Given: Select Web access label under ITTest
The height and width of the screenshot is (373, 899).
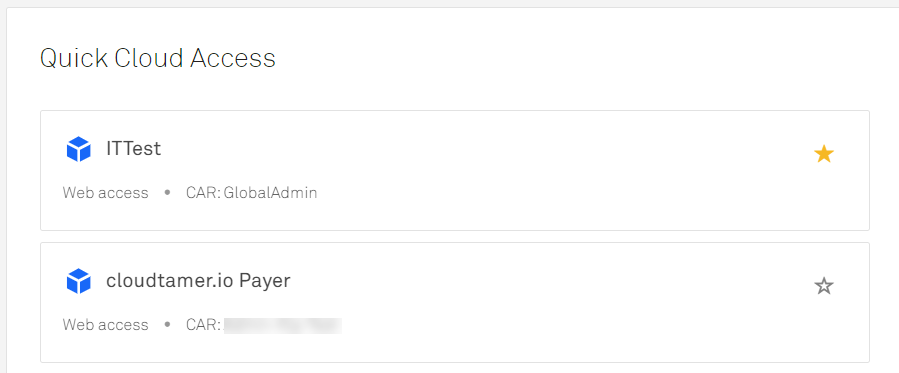Looking at the screenshot, I should pyautogui.click(x=105, y=193).
